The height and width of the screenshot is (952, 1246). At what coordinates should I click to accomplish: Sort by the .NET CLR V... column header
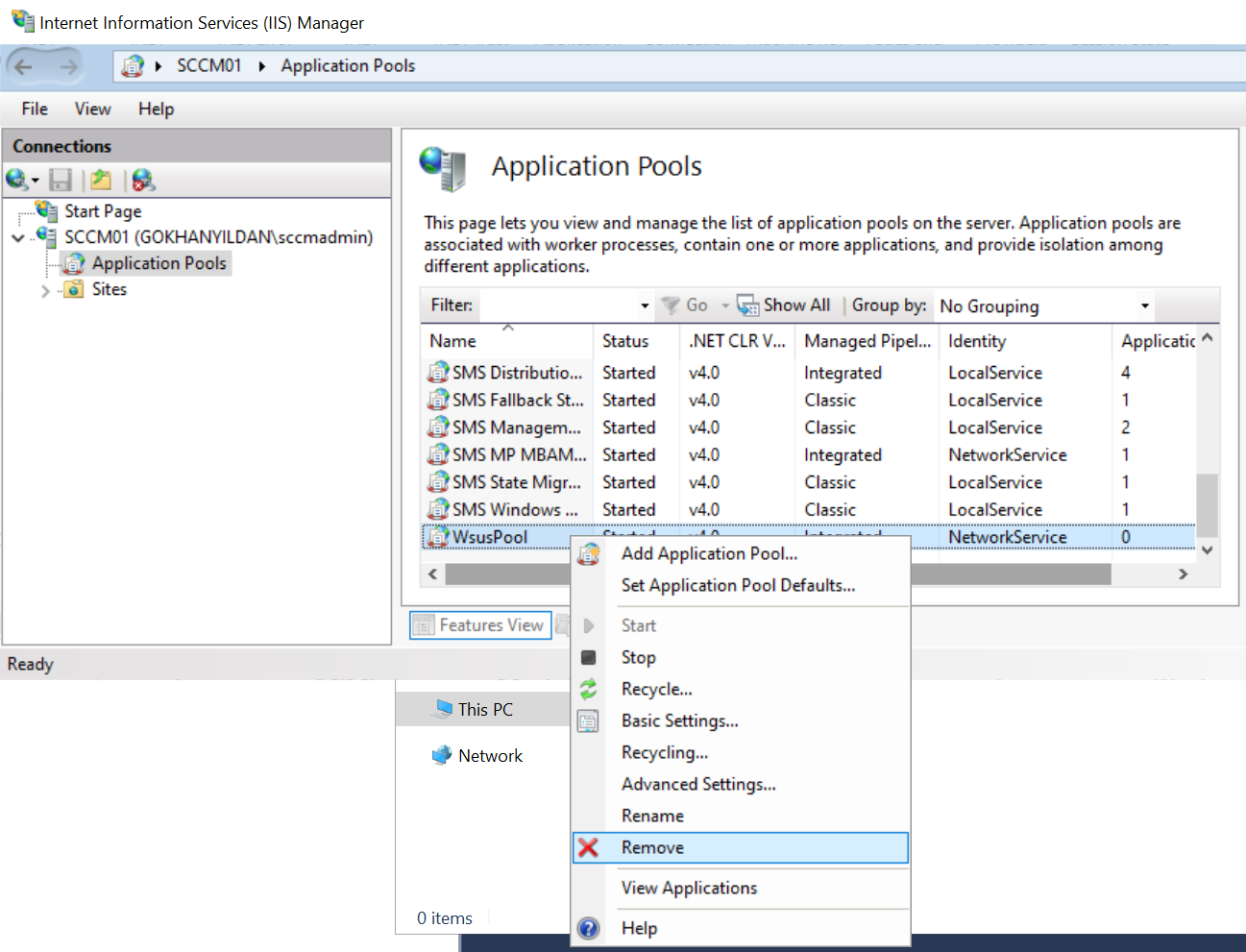point(738,341)
